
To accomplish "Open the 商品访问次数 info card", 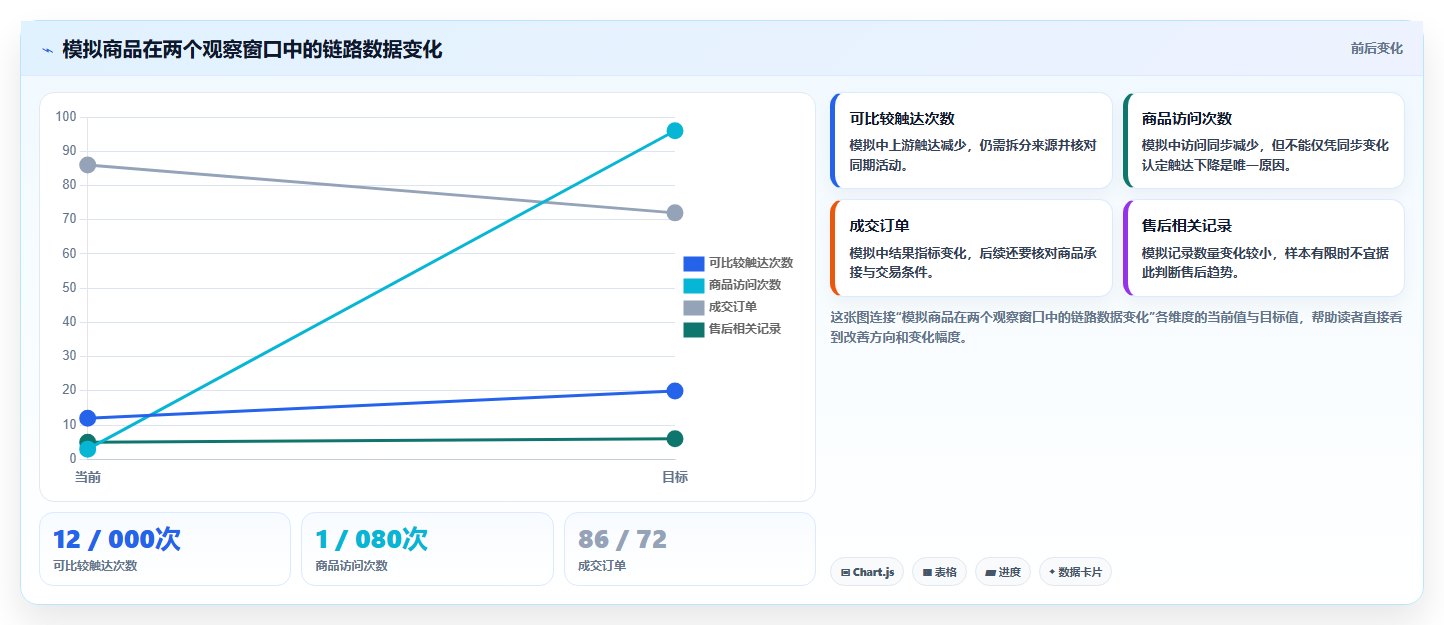I will (1264, 141).
